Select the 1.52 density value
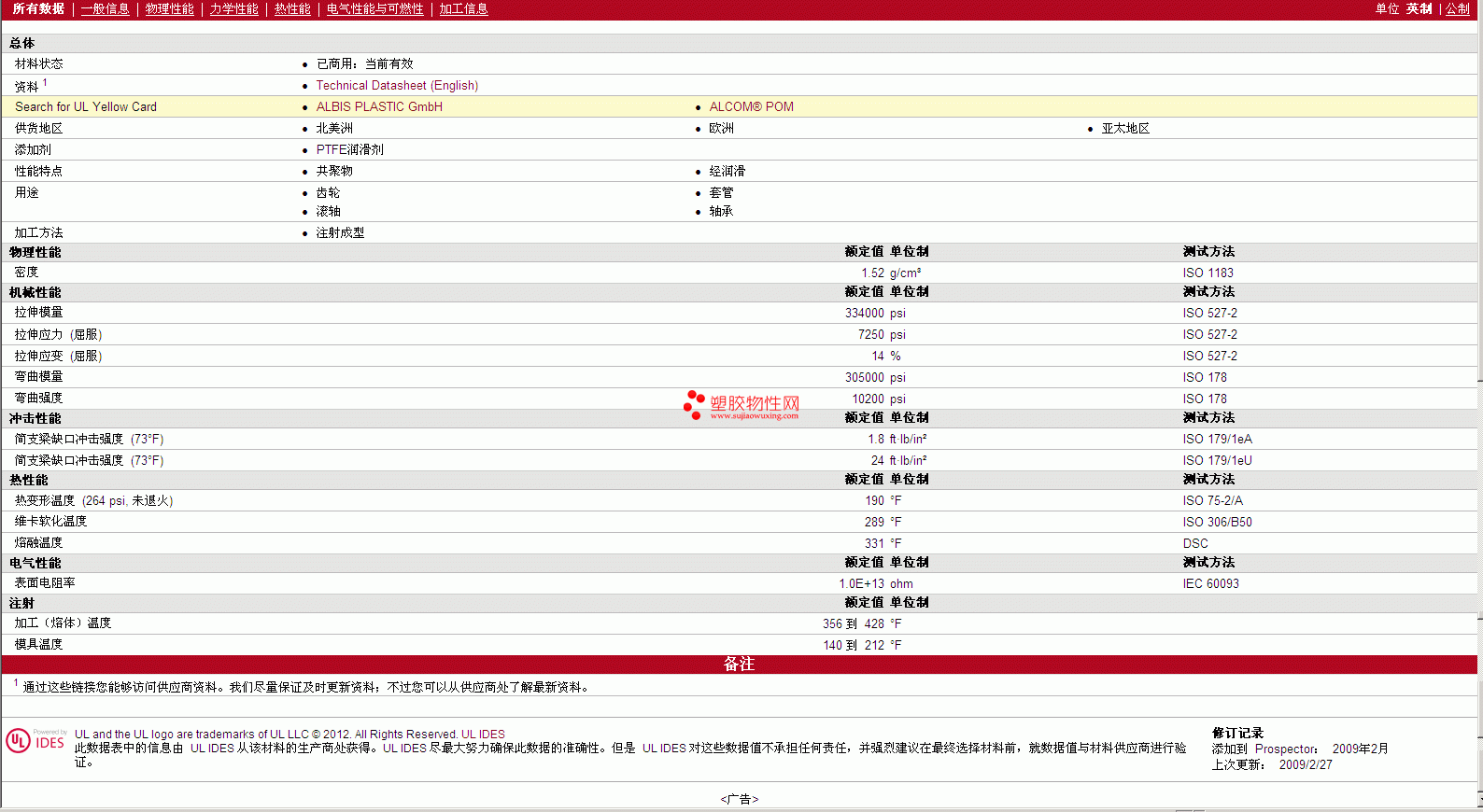Screen dimensions: 1483x812 (872, 273)
